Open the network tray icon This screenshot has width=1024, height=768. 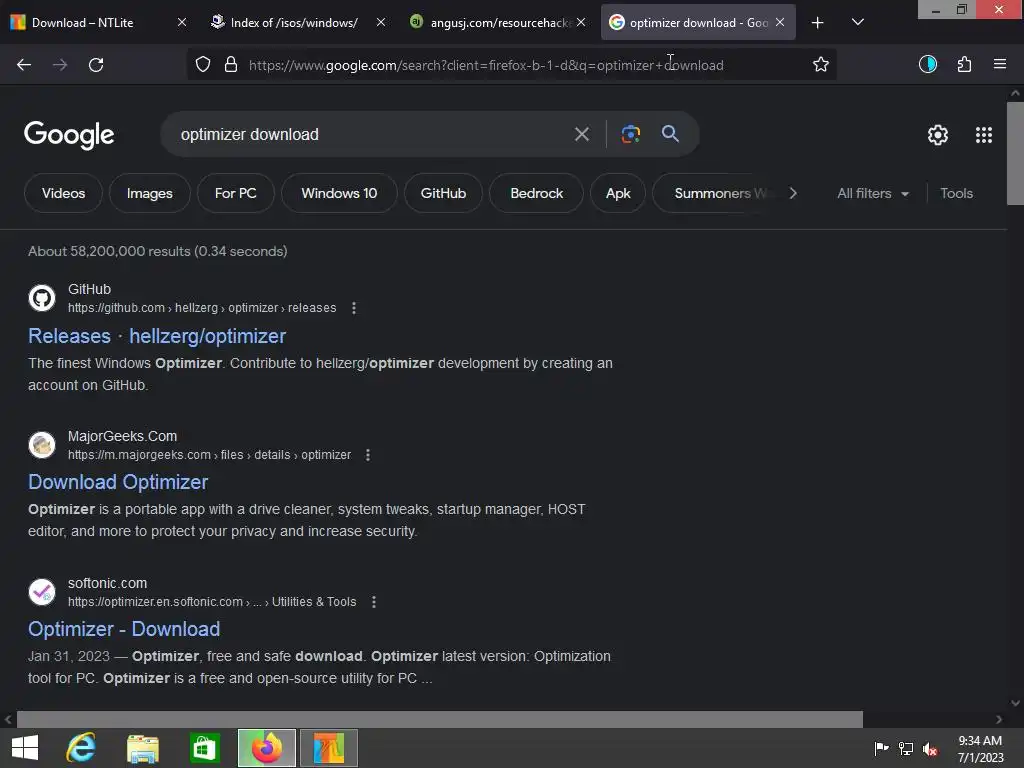(906, 748)
